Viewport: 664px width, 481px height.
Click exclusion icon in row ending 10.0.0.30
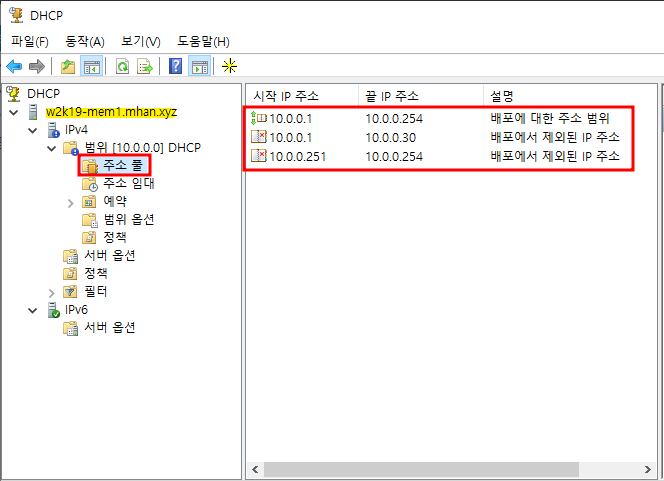point(258,137)
